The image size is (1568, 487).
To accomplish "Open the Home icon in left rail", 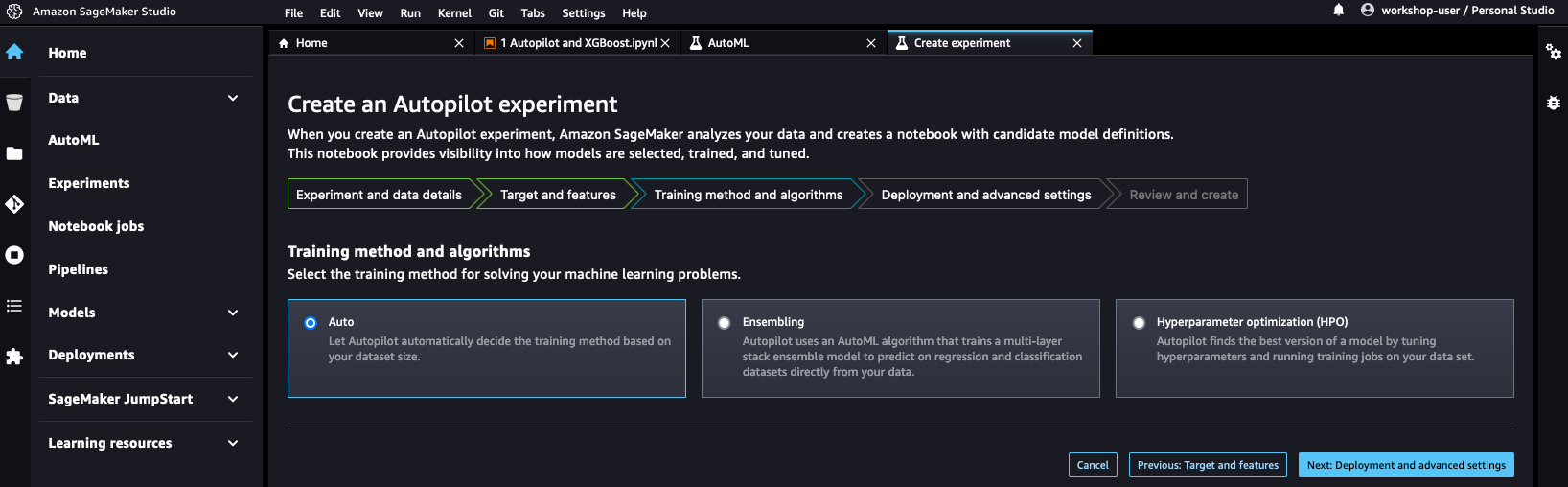I will [x=14, y=52].
